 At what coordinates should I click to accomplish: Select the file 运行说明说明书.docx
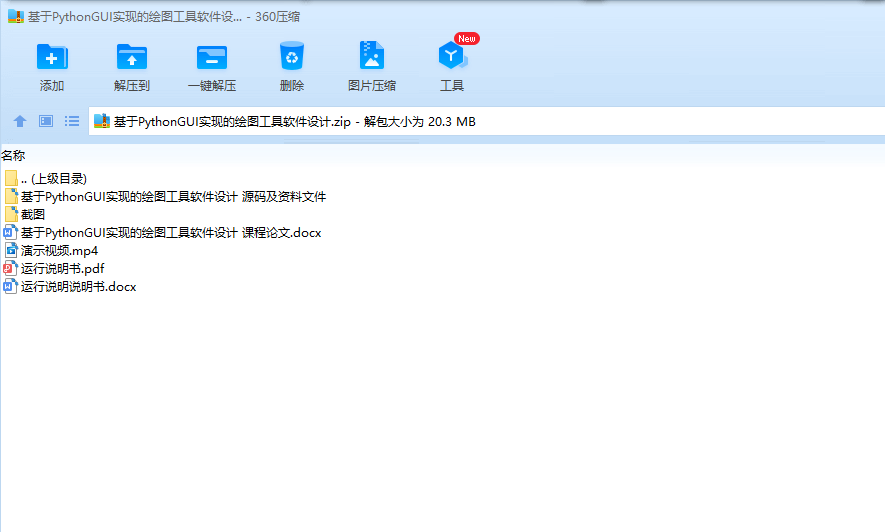[x=78, y=287]
